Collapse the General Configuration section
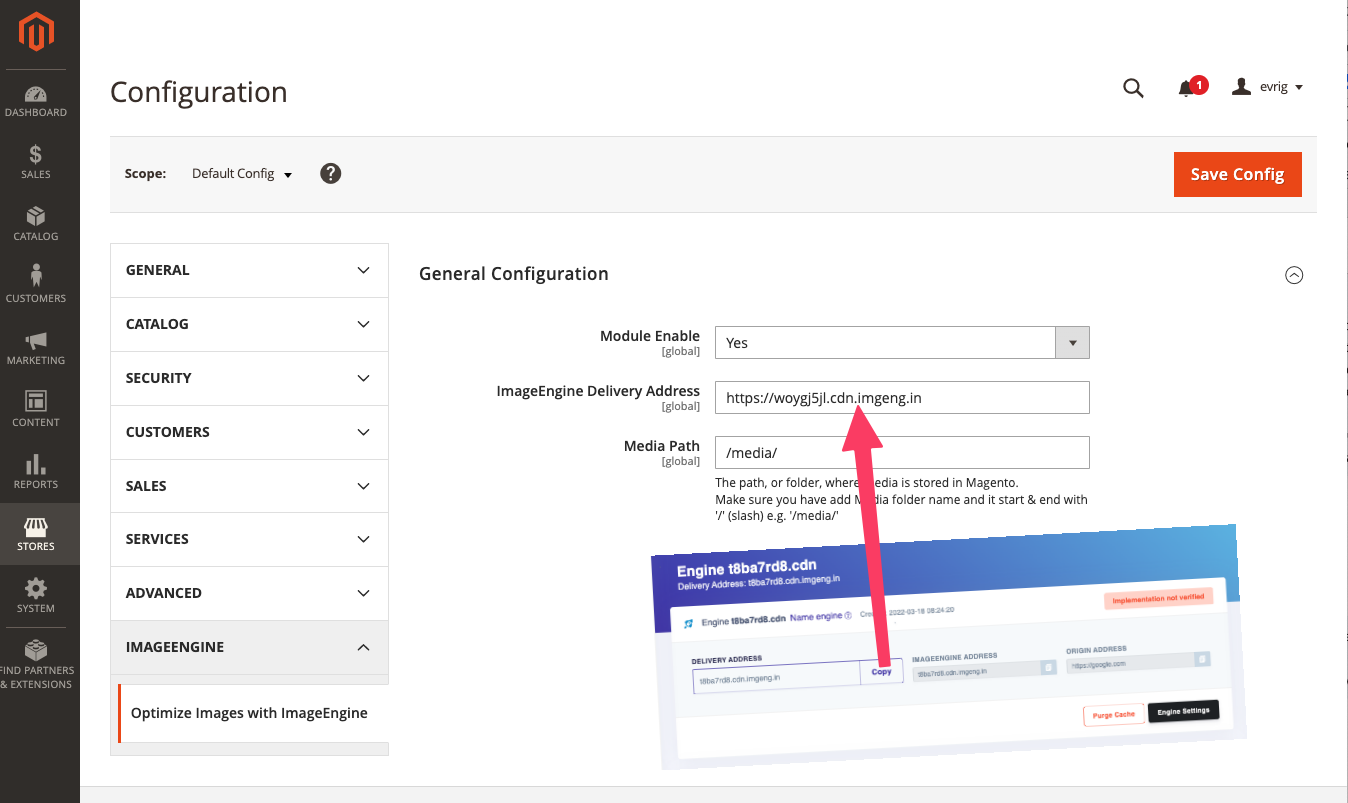The image size is (1348, 803). pos(1294,275)
